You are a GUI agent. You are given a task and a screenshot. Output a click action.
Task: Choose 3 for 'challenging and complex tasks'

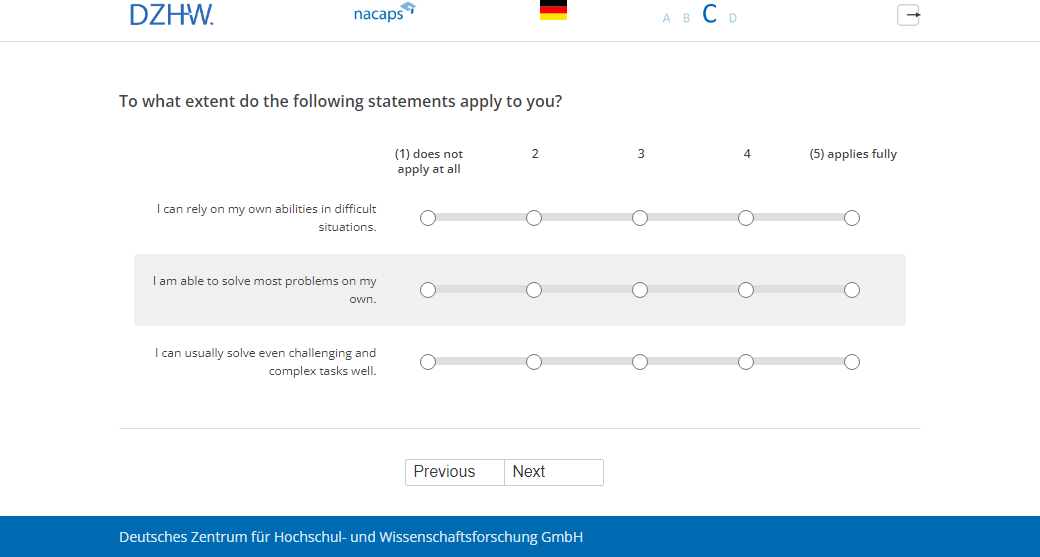tap(640, 362)
